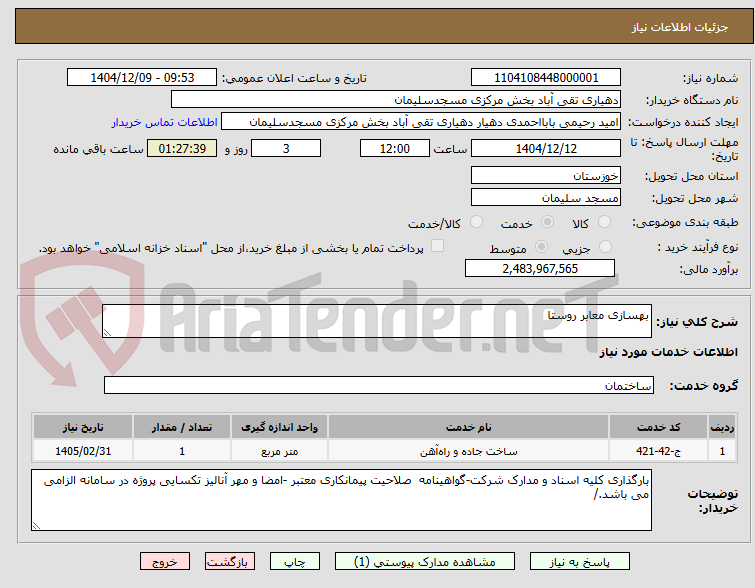Click the شهر محل تحویل field مسجد سلیمان
755x588 pixels.
click(x=546, y=197)
